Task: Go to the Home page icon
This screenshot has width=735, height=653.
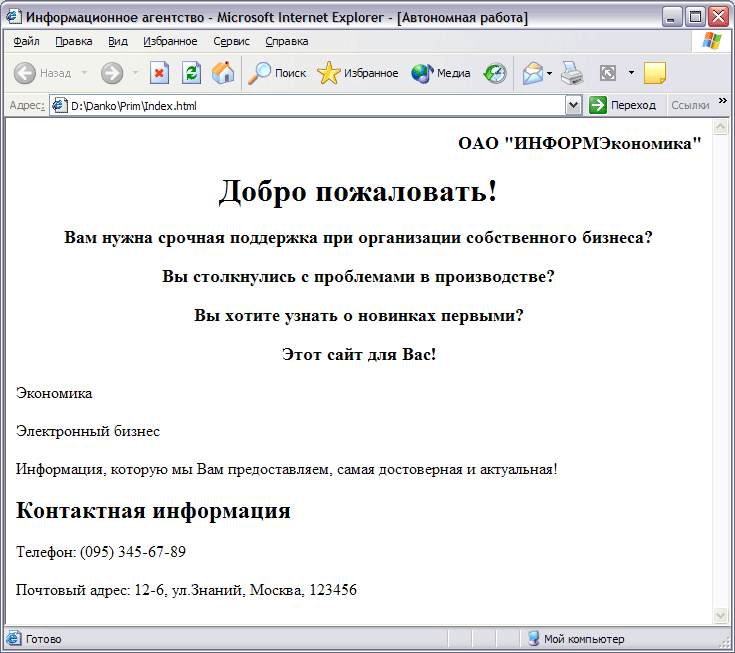Action: 223,73
